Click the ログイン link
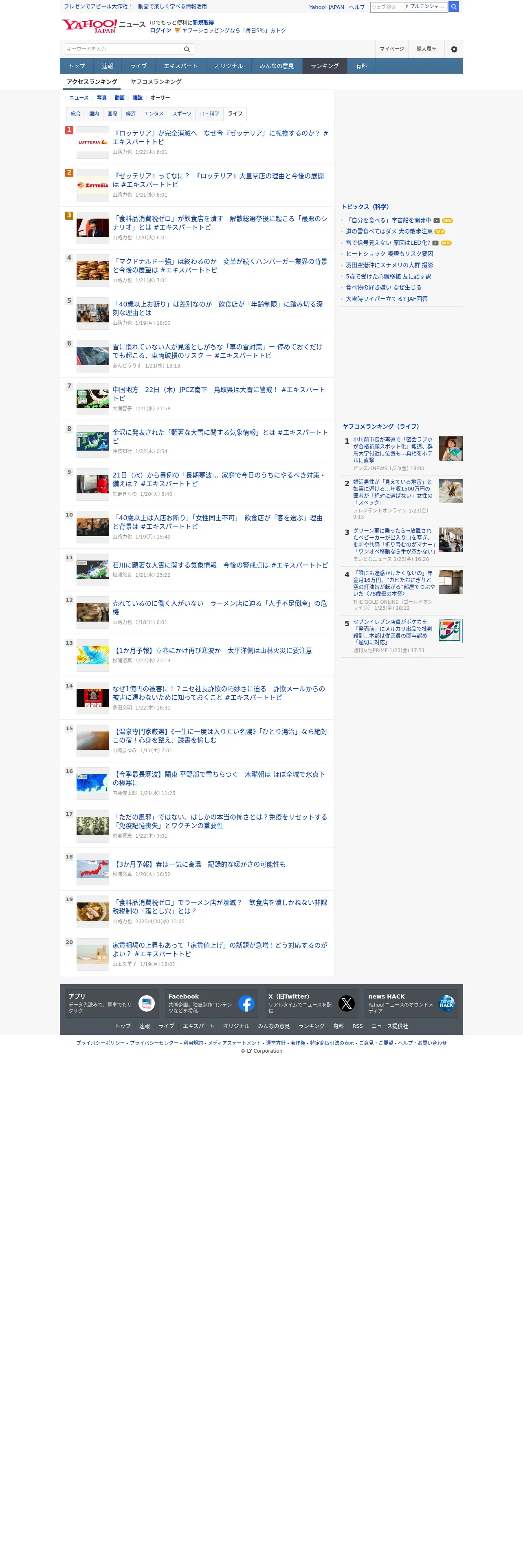 160,31
